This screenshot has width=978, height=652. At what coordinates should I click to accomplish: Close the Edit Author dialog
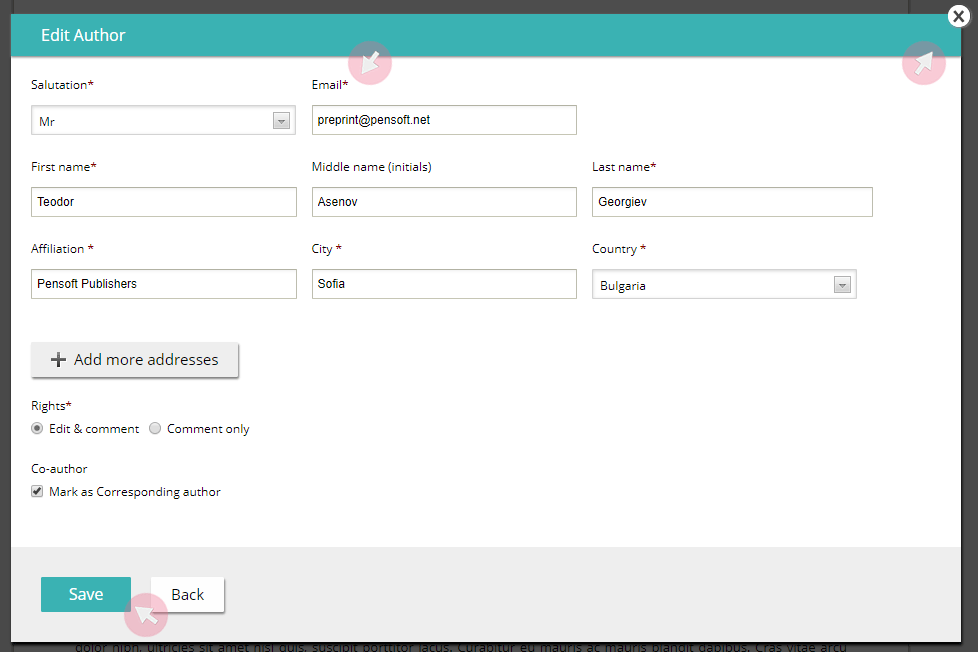click(959, 16)
